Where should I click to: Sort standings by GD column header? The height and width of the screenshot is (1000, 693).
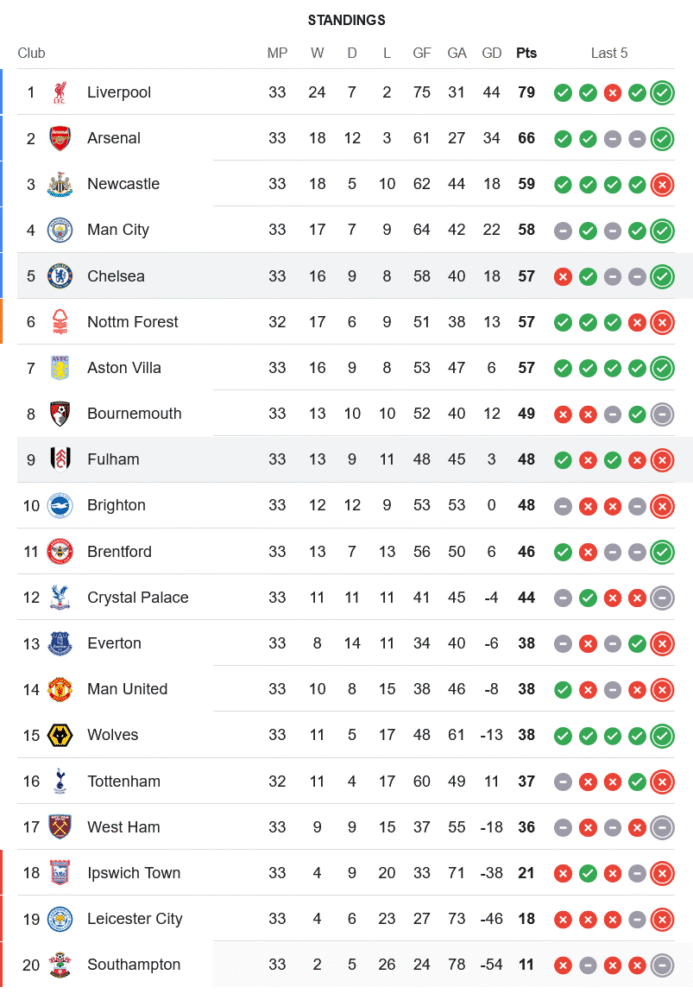(492, 53)
